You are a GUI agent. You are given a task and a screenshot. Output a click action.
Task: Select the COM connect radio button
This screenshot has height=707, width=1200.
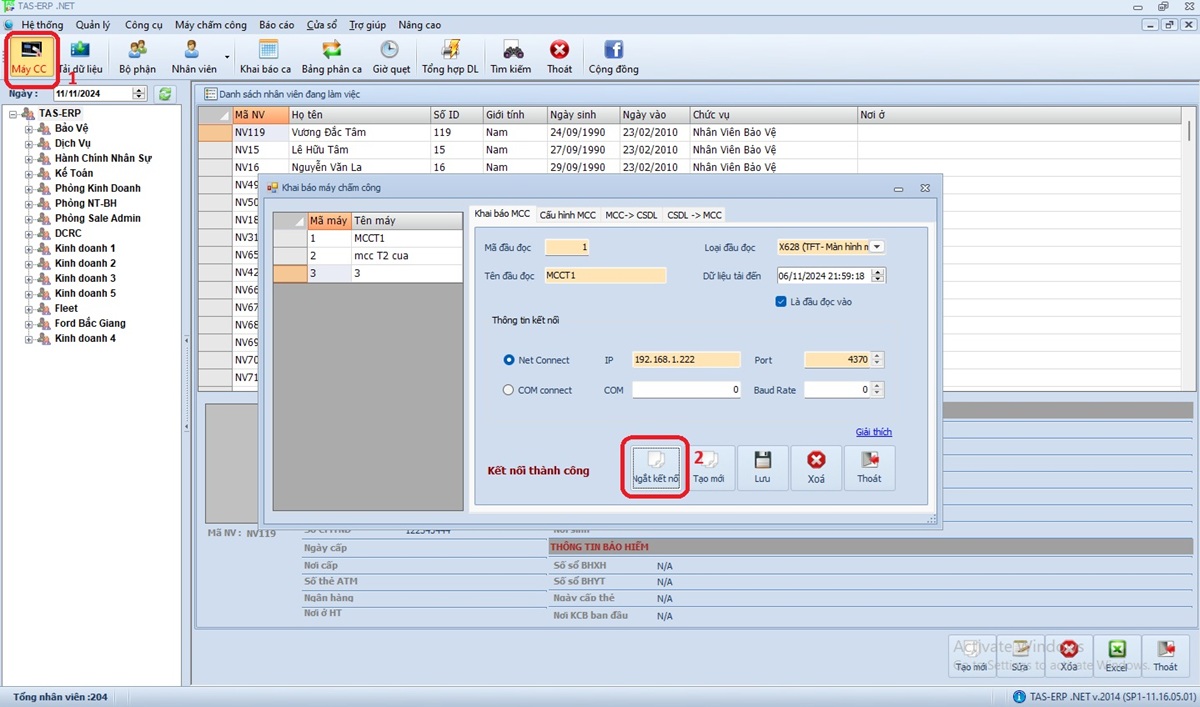[509, 390]
